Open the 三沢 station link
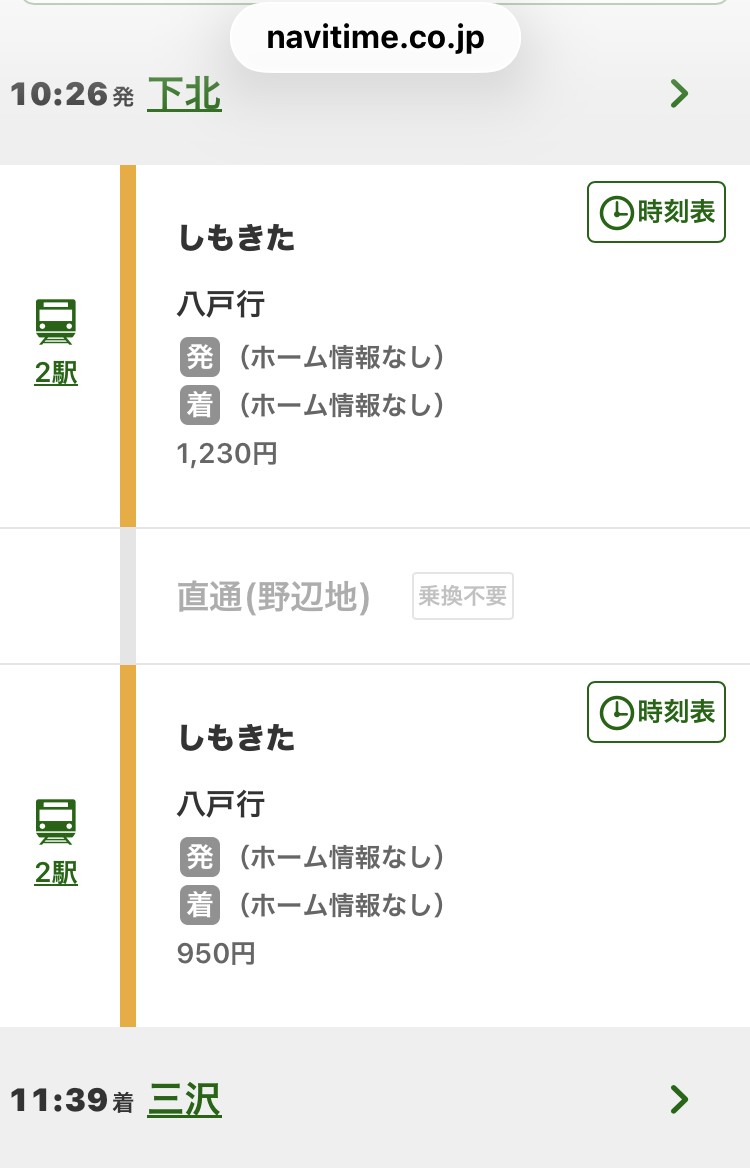Image resolution: width=750 pixels, height=1168 pixels. [x=184, y=1100]
